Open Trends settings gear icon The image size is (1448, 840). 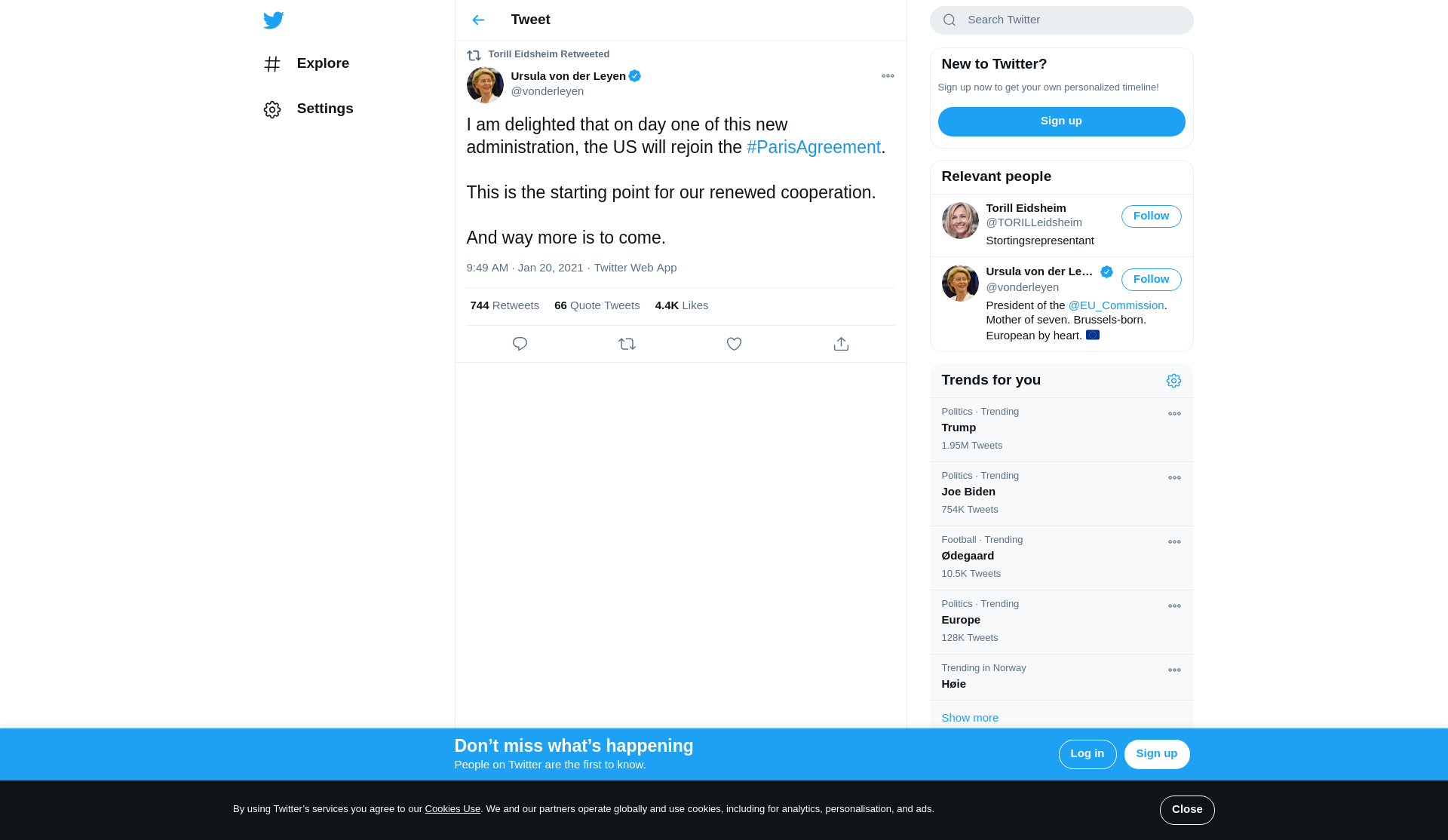[1173, 381]
